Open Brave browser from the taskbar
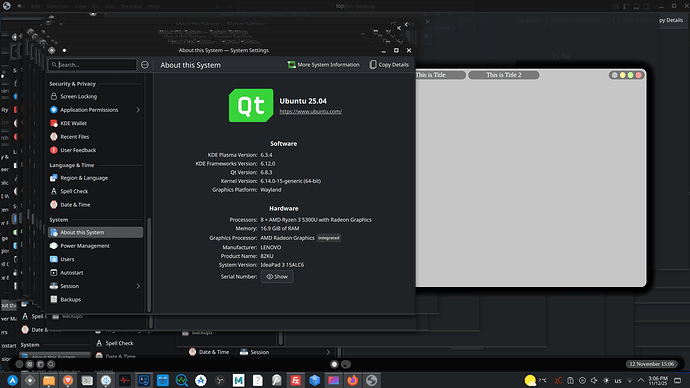Screen dimensions: 690x388 click(68, 380)
